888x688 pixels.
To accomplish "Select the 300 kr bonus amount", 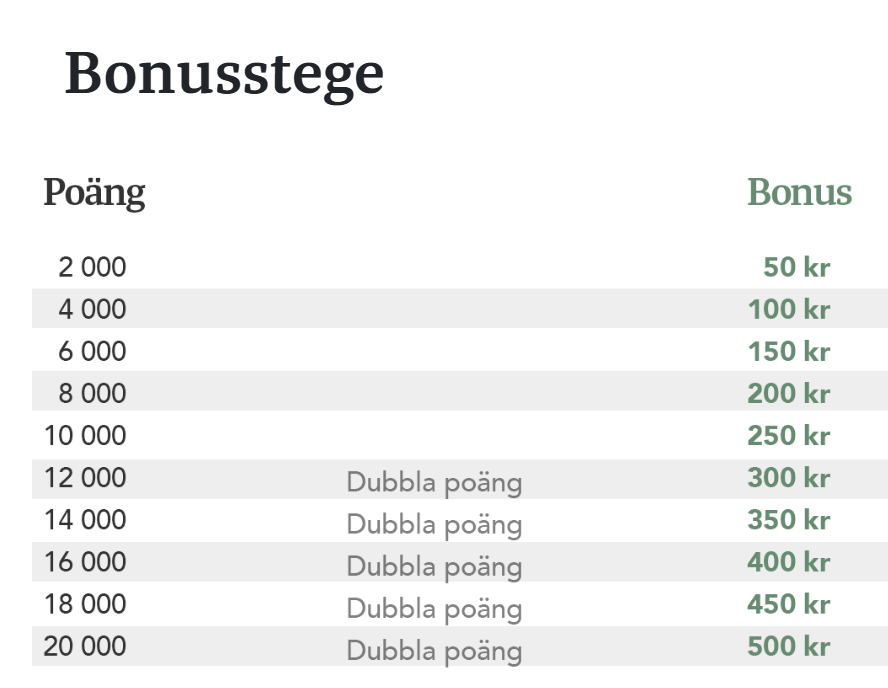I will pos(789,477).
